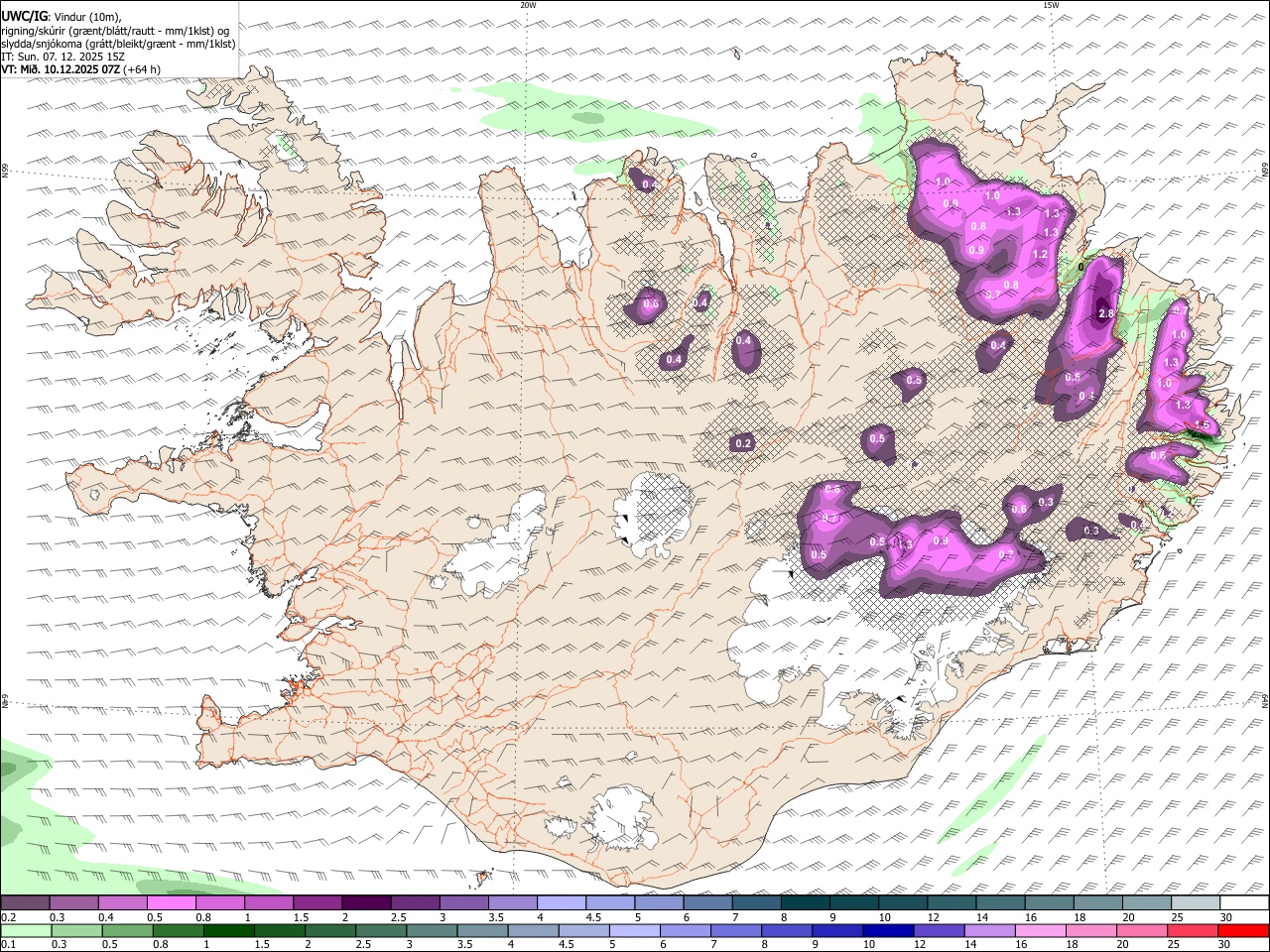The image size is (1270, 952).
Task: Click the 'VT: Mið. 10.12.2025 07Z (+64 h)' line
Action: point(81,69)
